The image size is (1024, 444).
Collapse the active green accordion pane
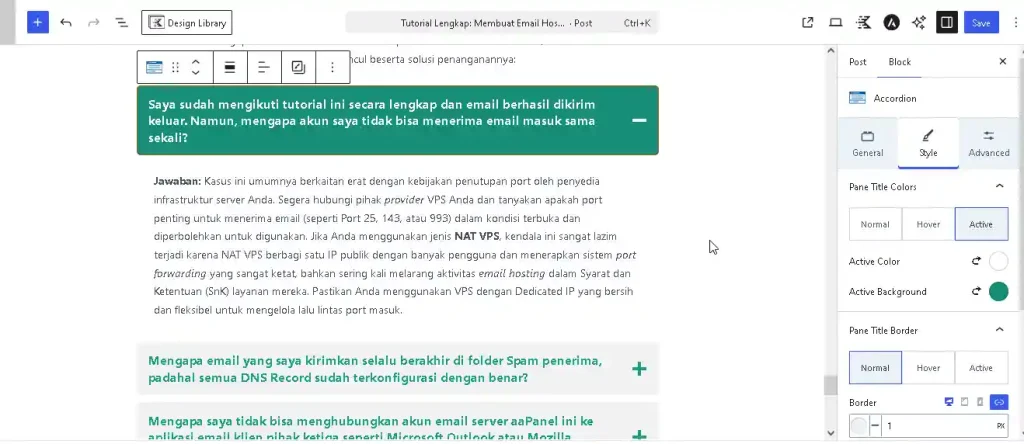[x=639, y=120]
